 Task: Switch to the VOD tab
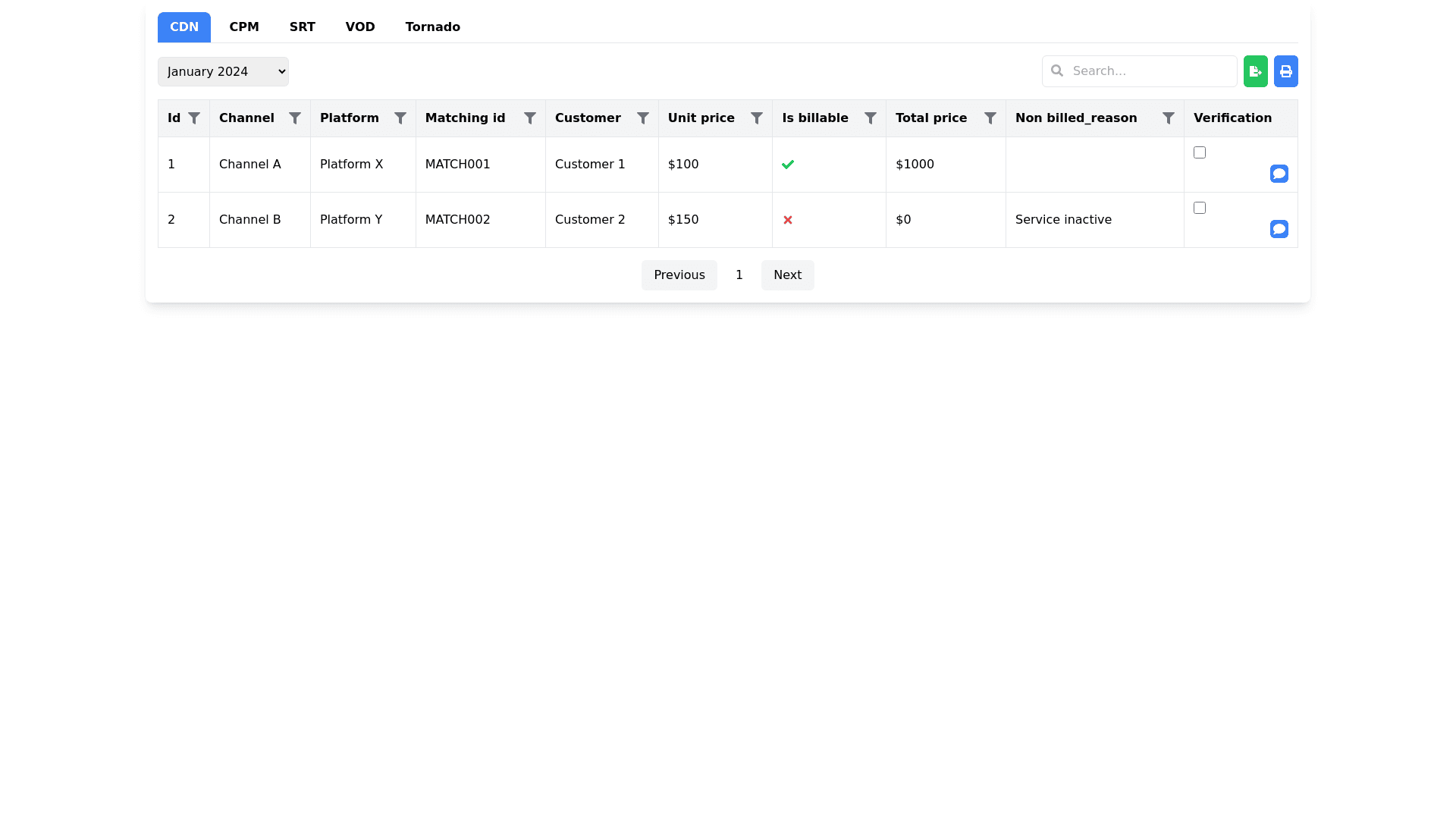[x=360, y=27]
